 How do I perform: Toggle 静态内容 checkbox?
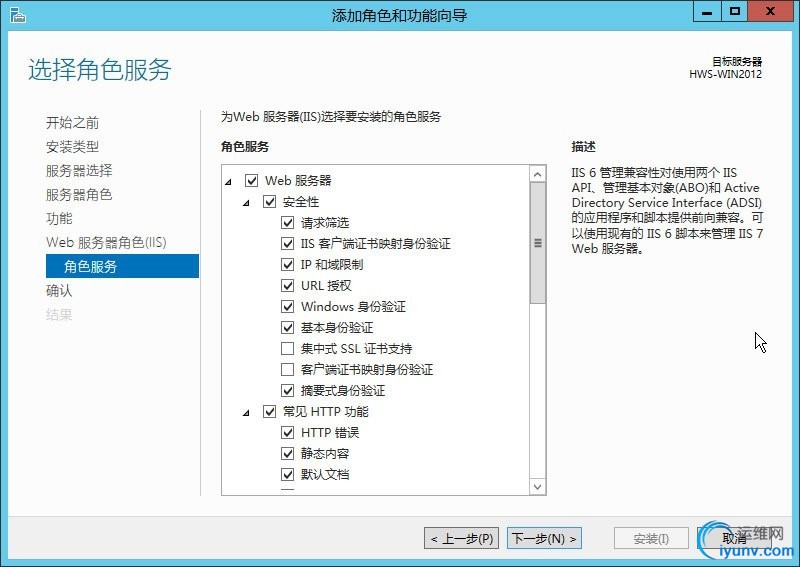click(x=288, y=453)
